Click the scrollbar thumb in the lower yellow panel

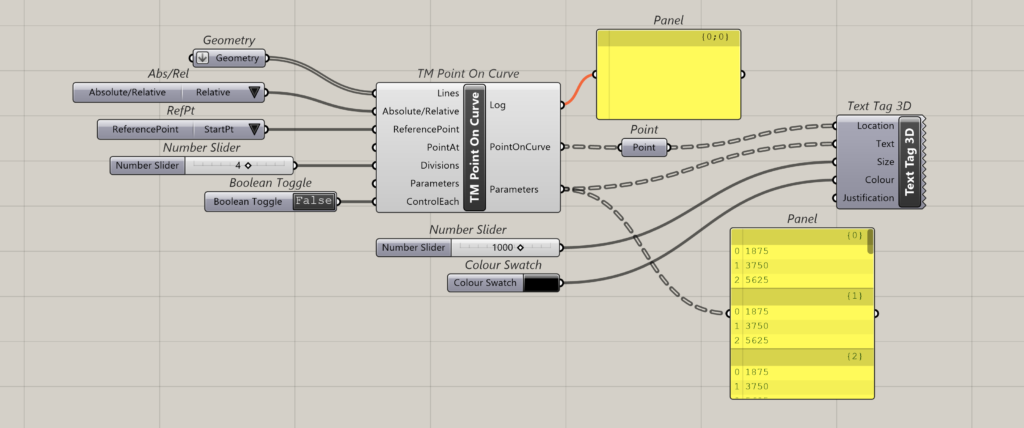click(870, 242)
